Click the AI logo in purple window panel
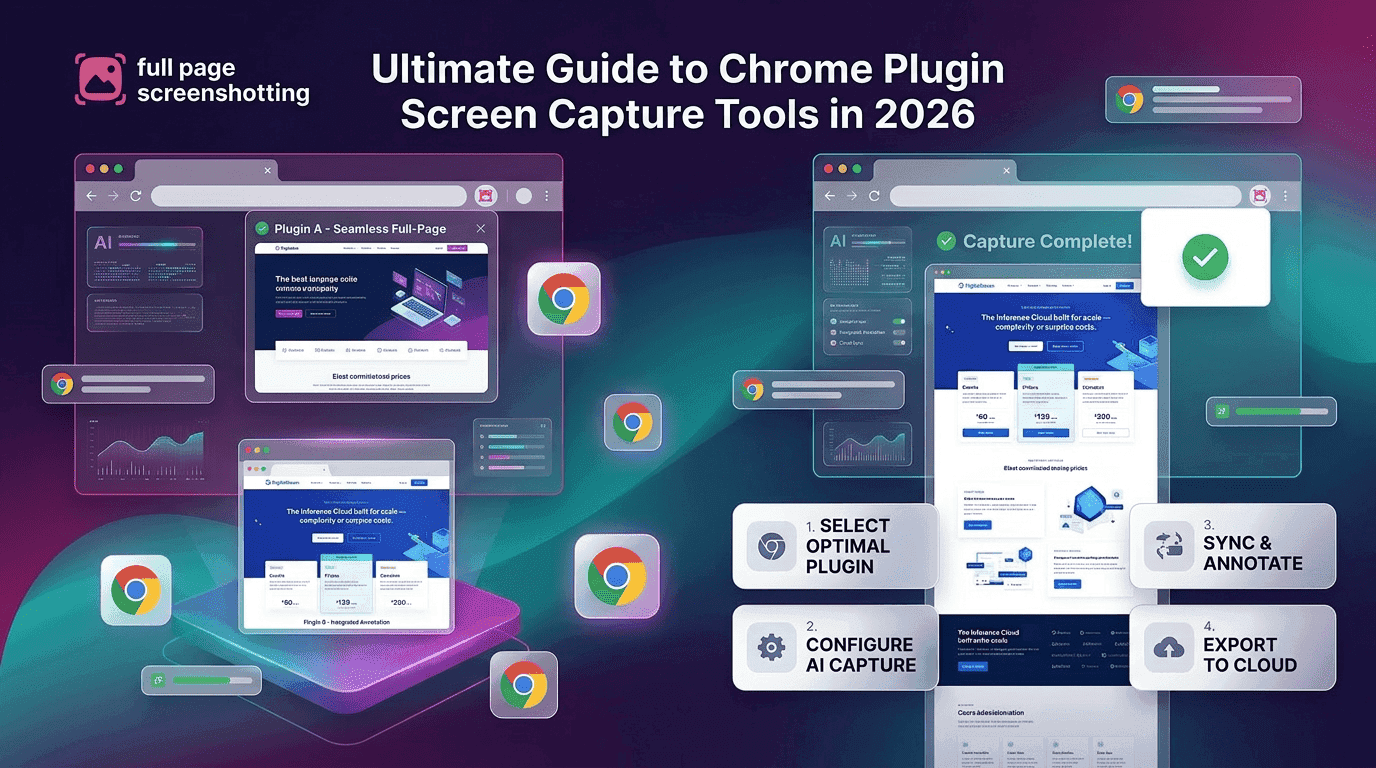This screenshot has height=768, width=1376. (103, 243)
